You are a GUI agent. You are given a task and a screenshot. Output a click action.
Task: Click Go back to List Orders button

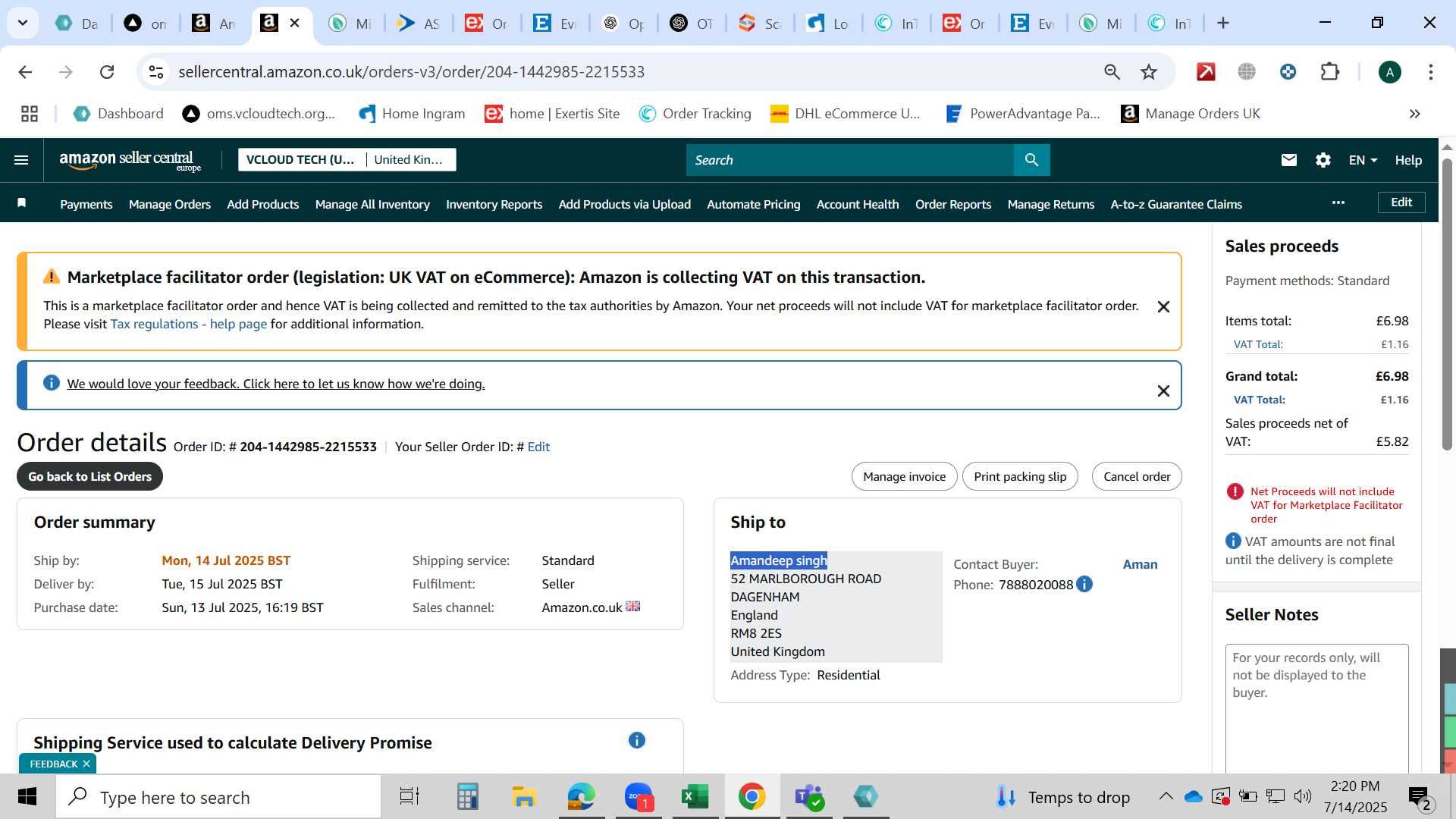89,476
